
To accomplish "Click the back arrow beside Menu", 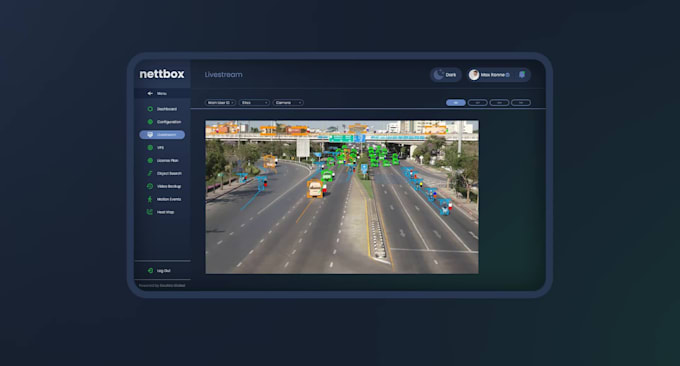I will [x=150, y=93].
